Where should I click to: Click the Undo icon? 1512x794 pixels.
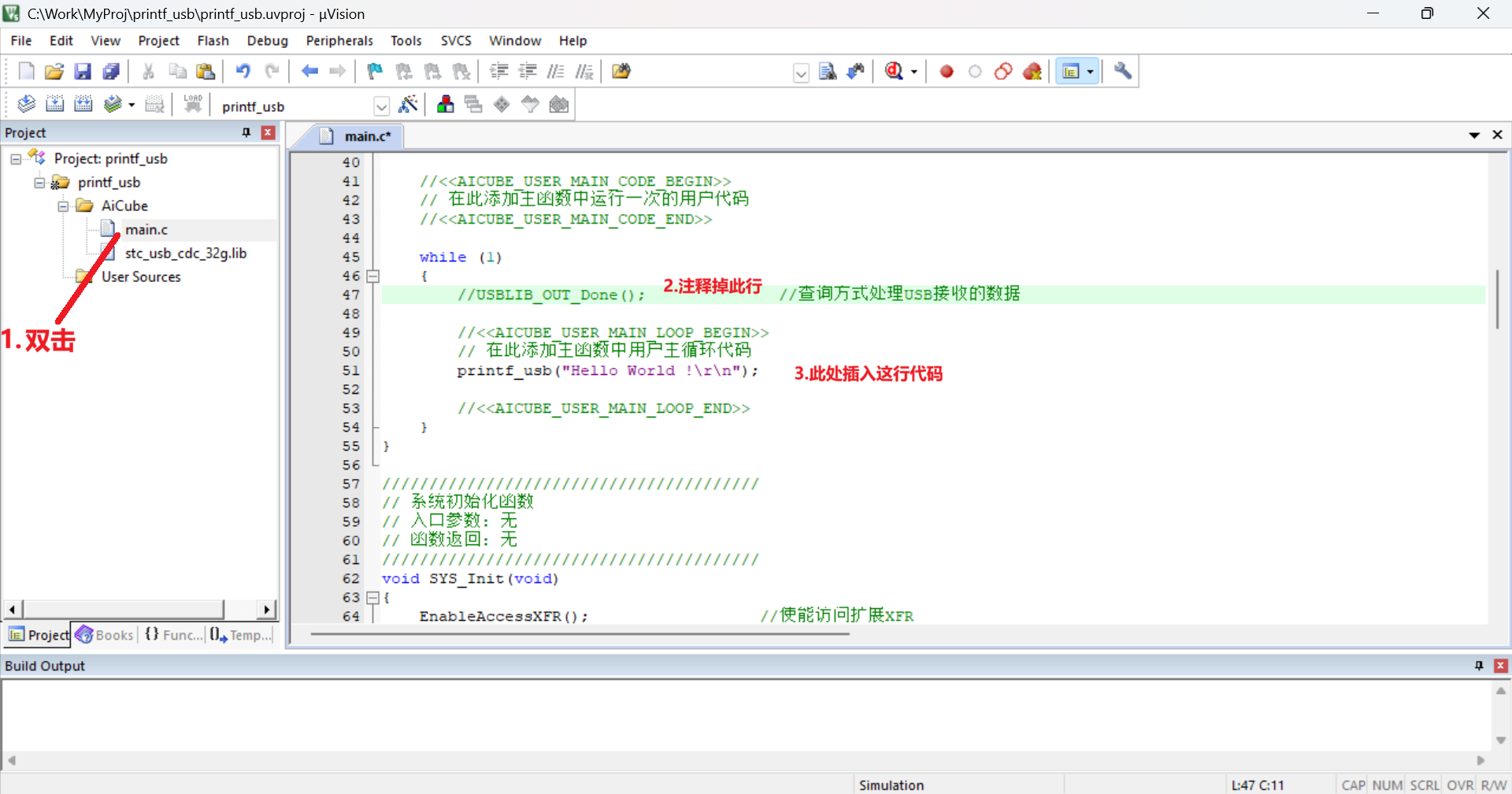point(243,72)
